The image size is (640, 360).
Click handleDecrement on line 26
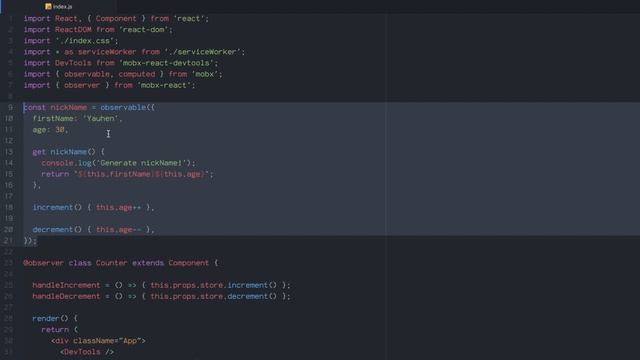point(66,296)
